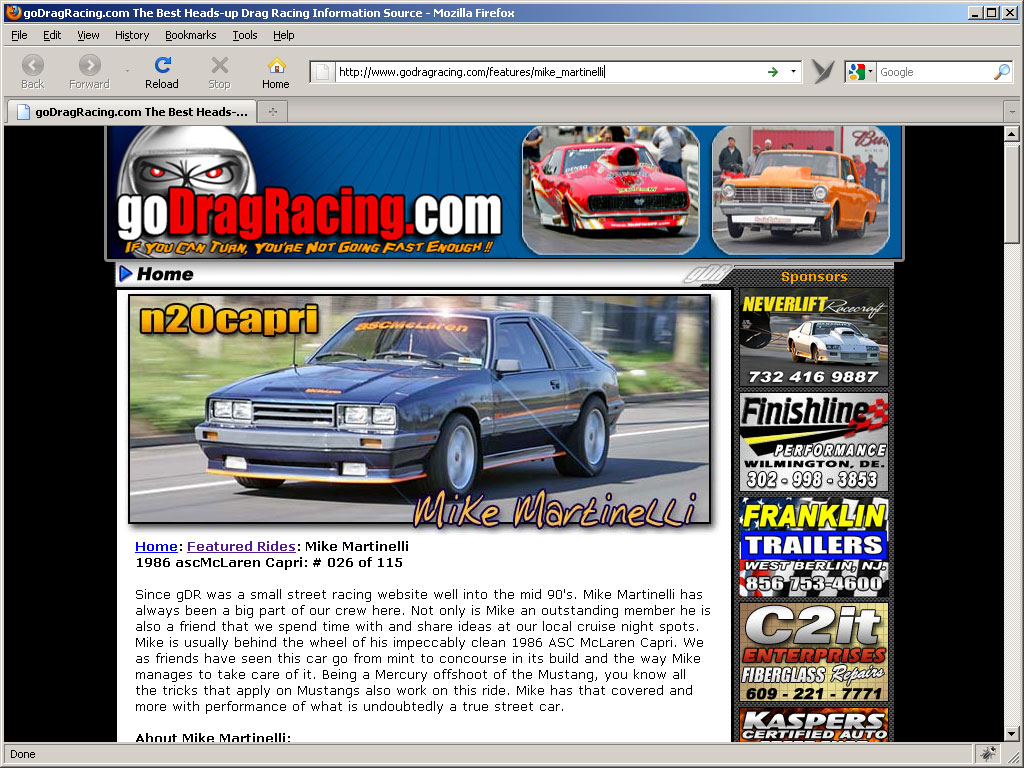Open the C2it Enterprises sponsor ad
Image resolution: width=1024 pixels, height=768 pixels.
coord(814,652)
